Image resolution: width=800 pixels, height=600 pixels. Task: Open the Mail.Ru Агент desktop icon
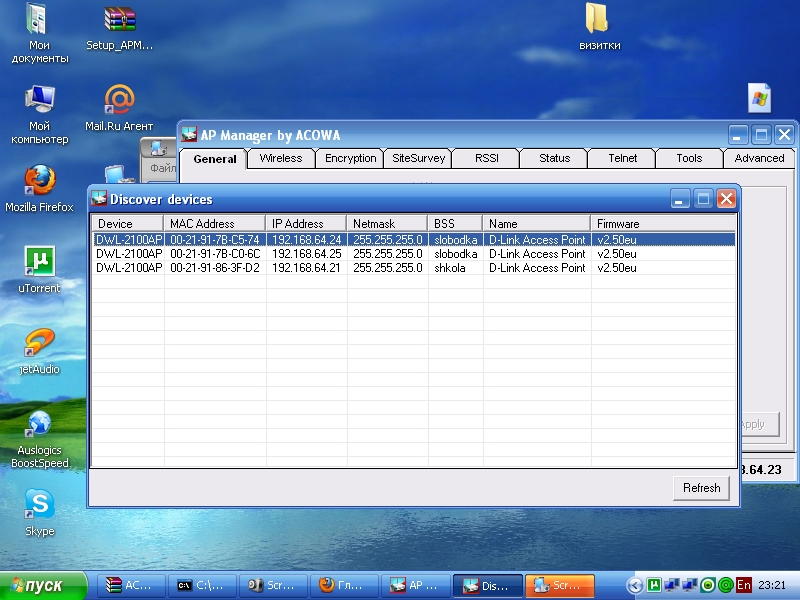click(x=119, y=101)
